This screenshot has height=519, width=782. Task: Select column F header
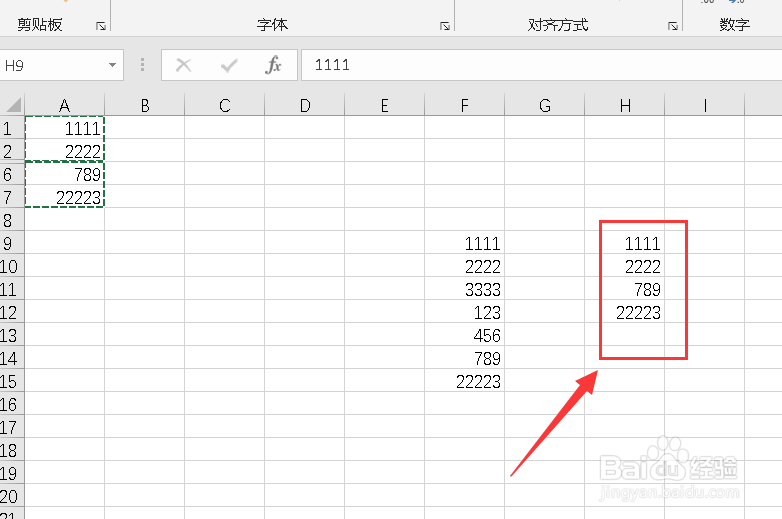(x=464, y=105)
